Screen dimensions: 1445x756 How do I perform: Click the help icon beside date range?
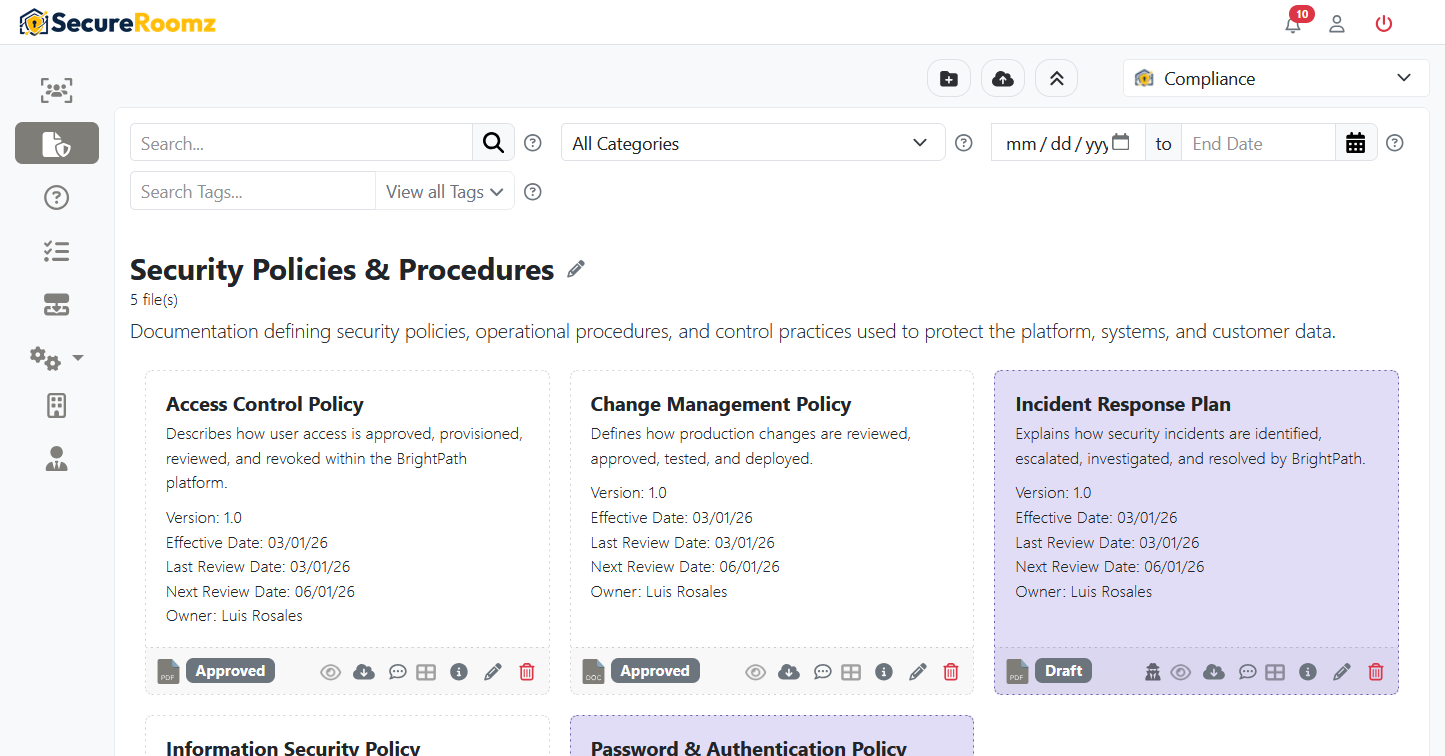(x=1395, y=143)
